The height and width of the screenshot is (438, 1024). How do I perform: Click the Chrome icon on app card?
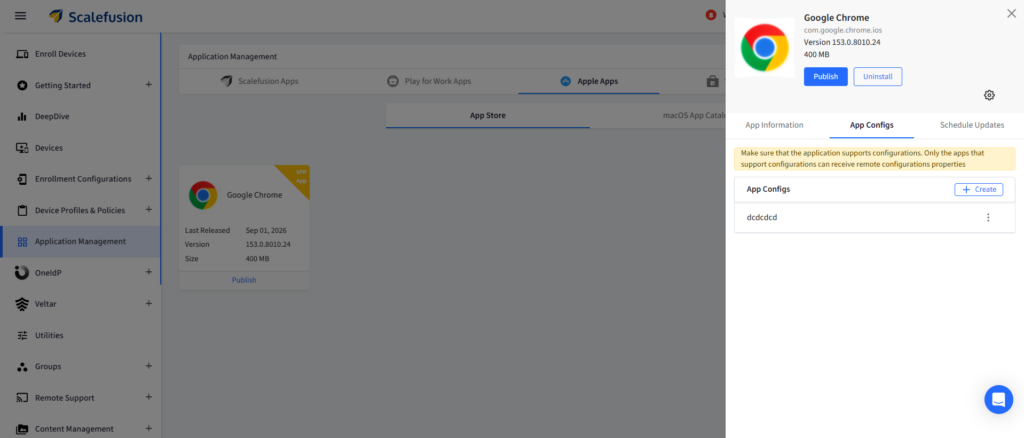pos(203,195)
